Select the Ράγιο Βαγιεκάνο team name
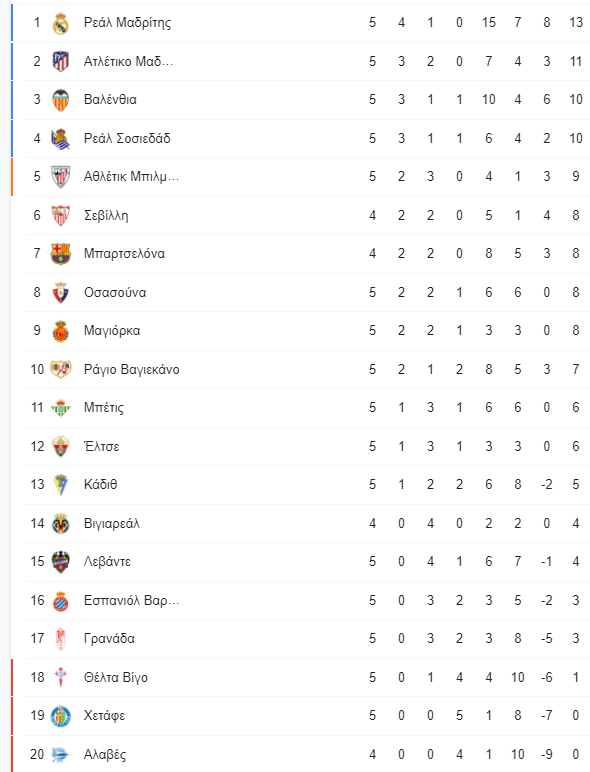The image size is (590, 772). pyautogui.click(x=131, y=369)
